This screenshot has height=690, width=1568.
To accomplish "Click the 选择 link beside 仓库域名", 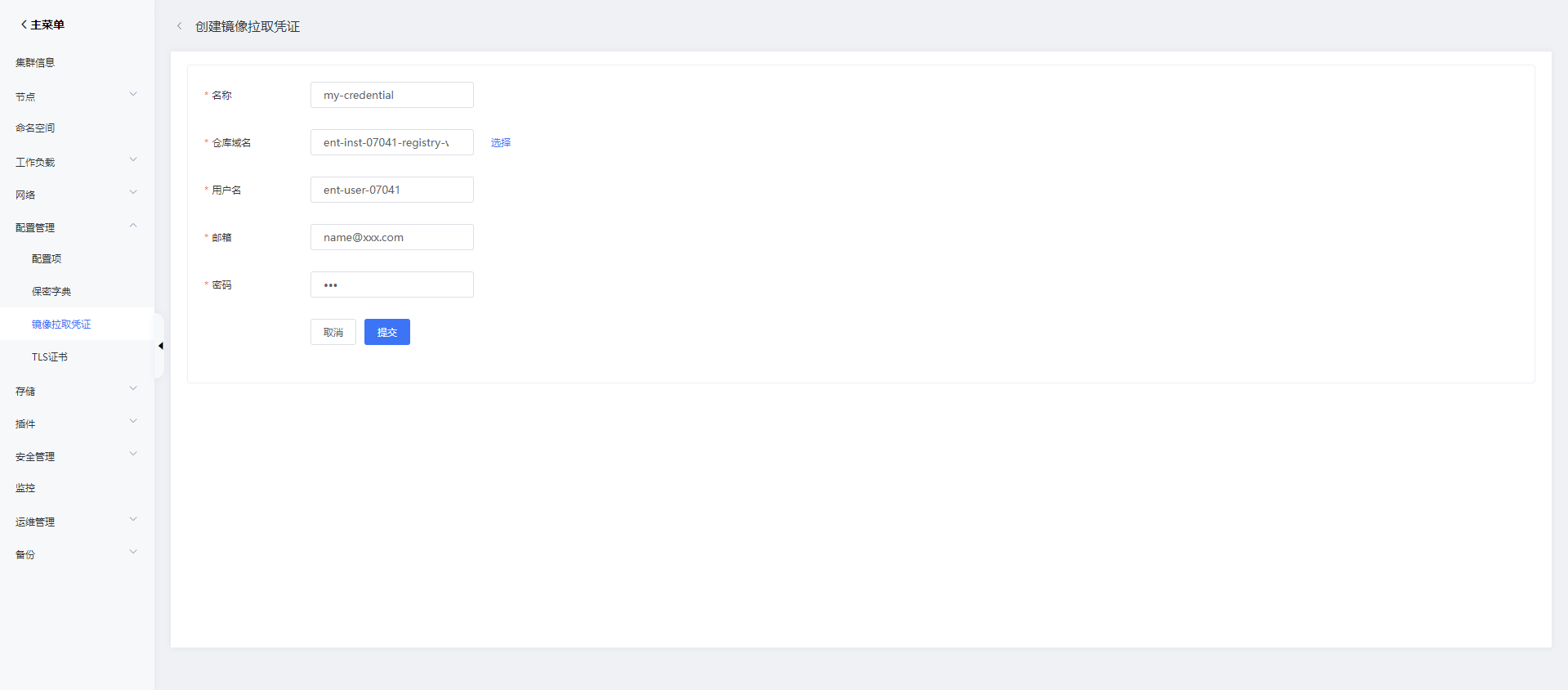I will click(501, 142).
